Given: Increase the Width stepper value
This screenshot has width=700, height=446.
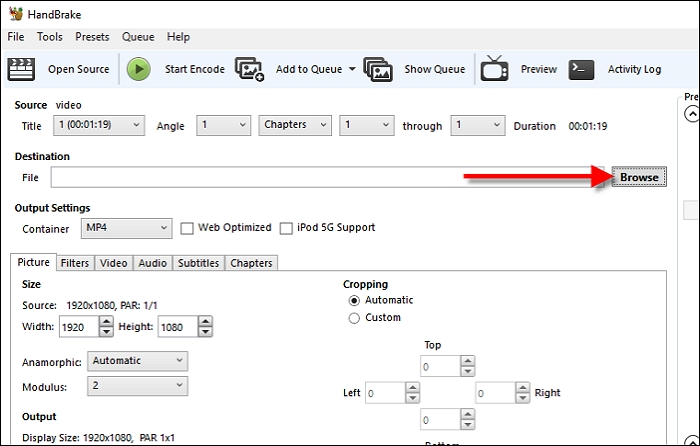Looking at the screenshot, I should (106, 322).
